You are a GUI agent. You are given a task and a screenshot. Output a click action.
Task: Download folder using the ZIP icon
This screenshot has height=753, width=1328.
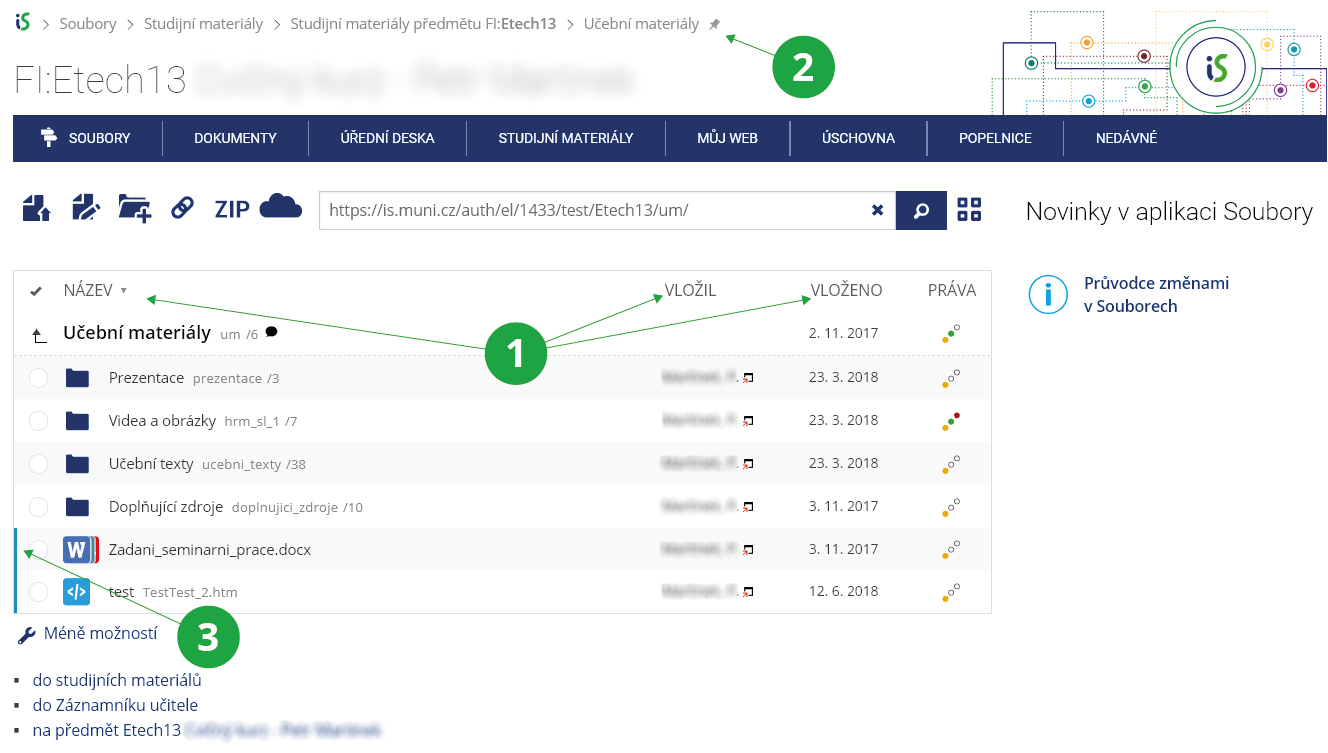pyautogui.click(x=232, y=209)
